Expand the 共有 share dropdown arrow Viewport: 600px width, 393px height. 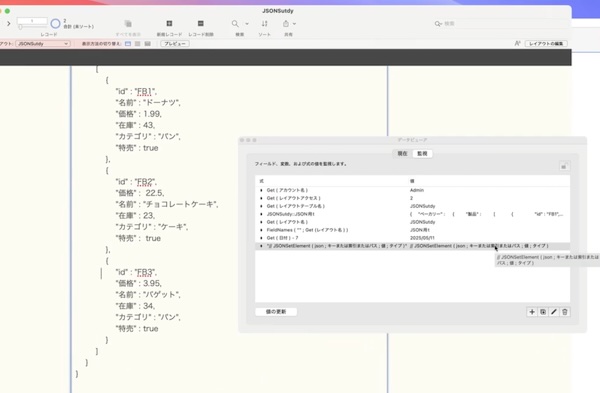(x=294, y=24)
